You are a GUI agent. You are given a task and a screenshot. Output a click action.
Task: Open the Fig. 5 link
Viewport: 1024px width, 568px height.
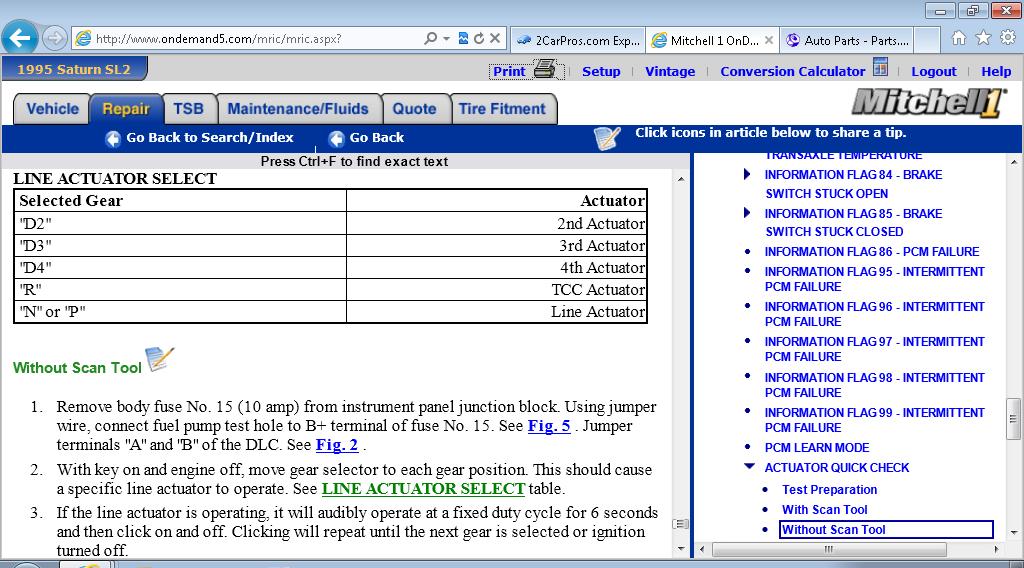[x=549, y=426]
